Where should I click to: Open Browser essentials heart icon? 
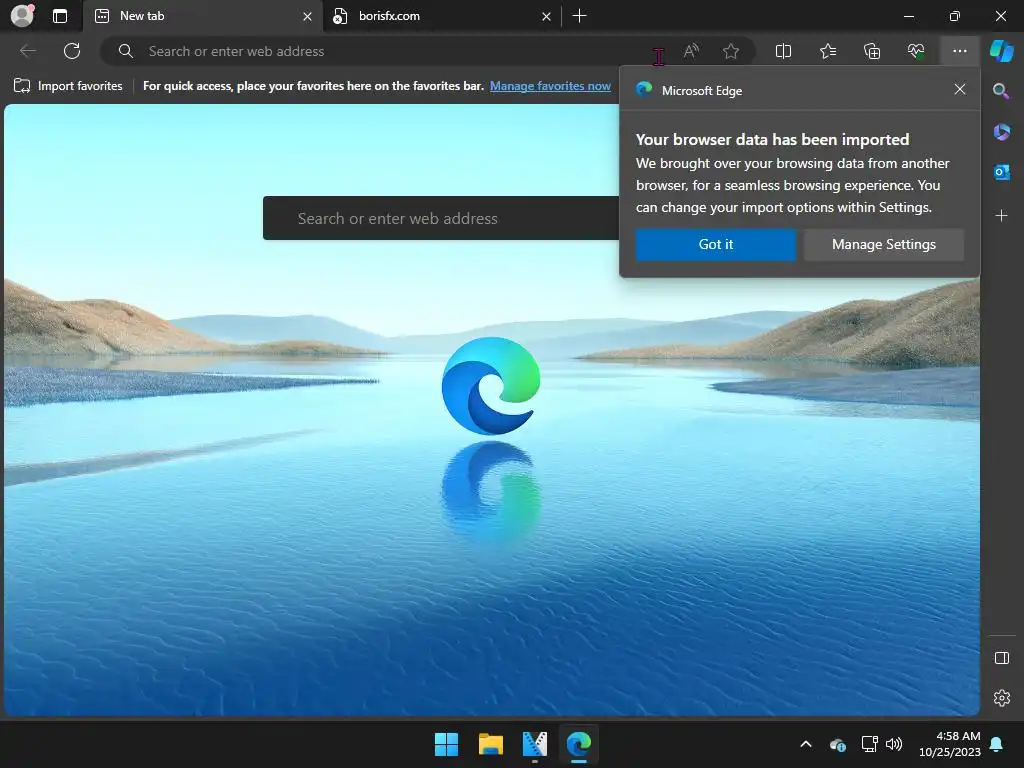click(x=916, y=51)
